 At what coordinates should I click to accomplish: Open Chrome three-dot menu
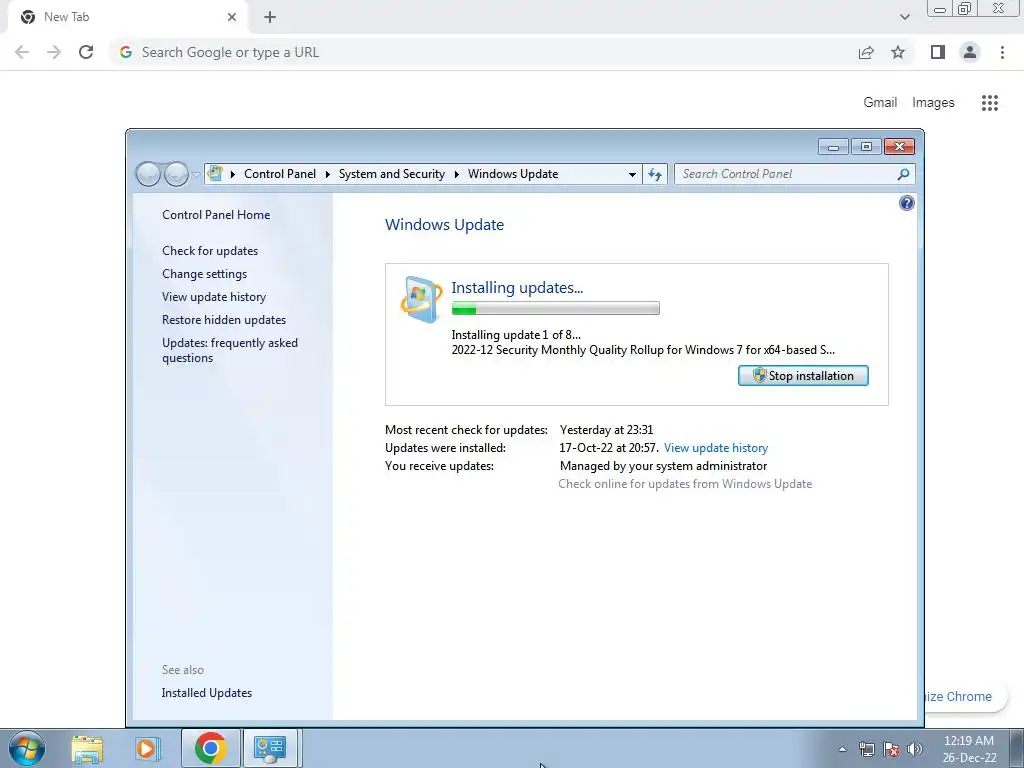[1002, 52]
